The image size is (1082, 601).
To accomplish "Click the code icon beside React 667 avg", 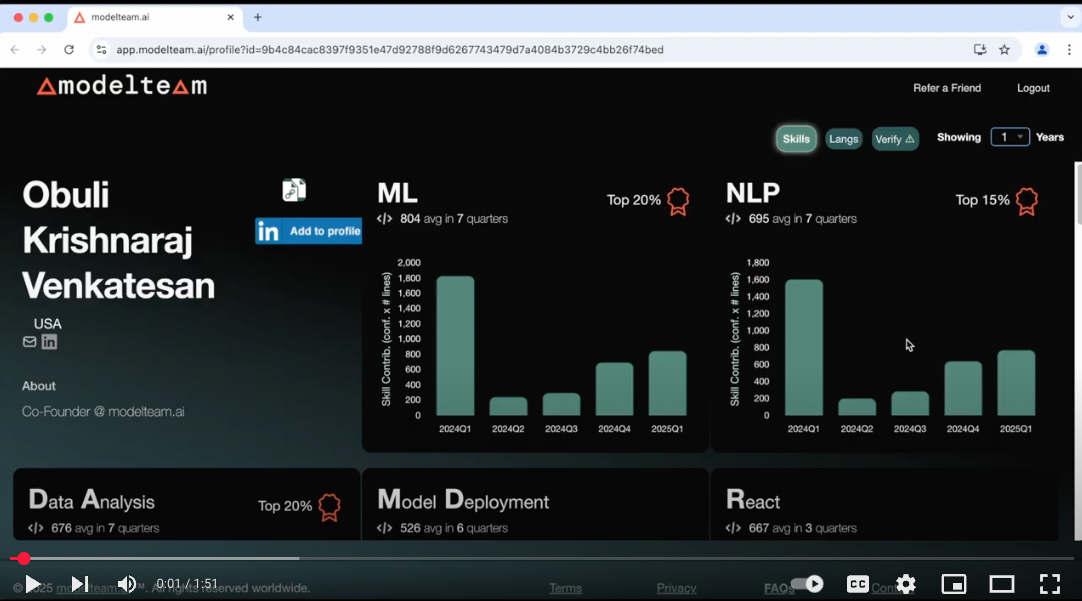I will point(733,528).
